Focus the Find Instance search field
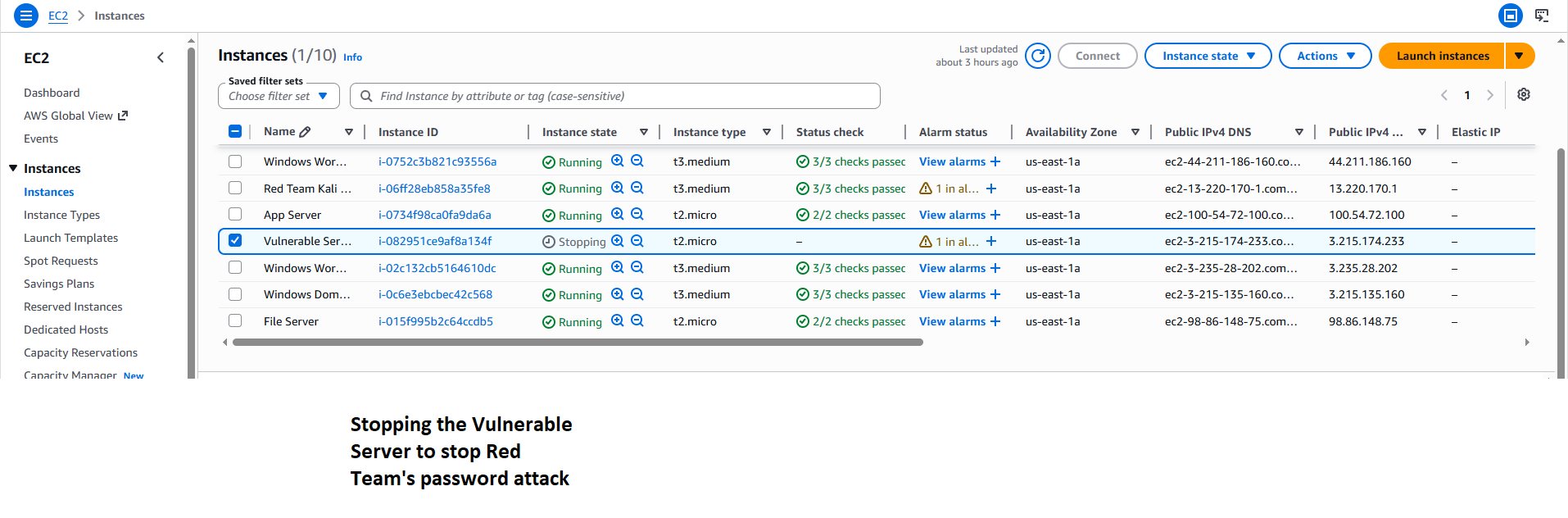The height and width of the screenshot is (518, 1568). tap(615, 96)
